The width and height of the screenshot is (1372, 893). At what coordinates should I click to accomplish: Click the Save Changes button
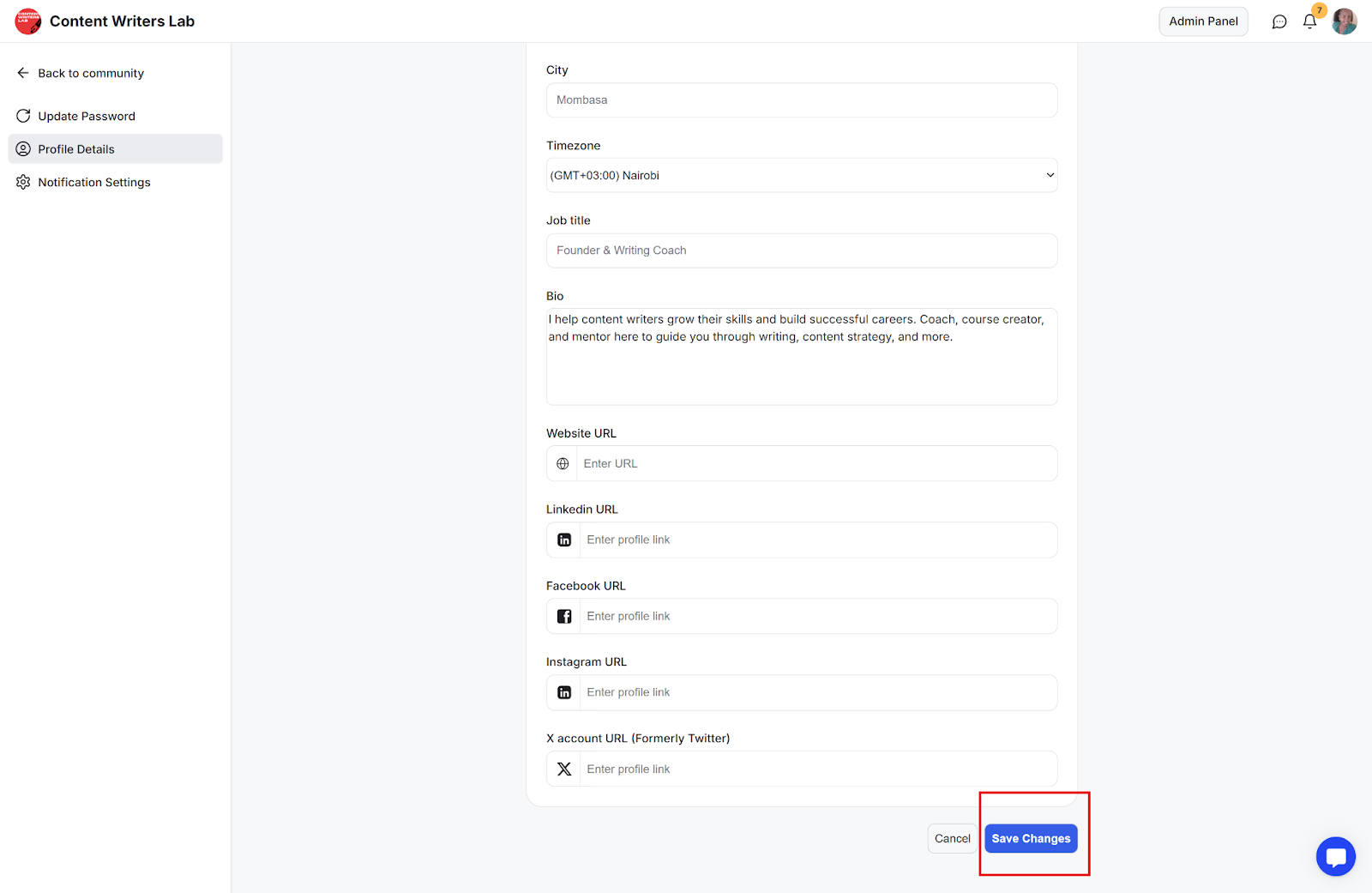tap(1031, 839)
